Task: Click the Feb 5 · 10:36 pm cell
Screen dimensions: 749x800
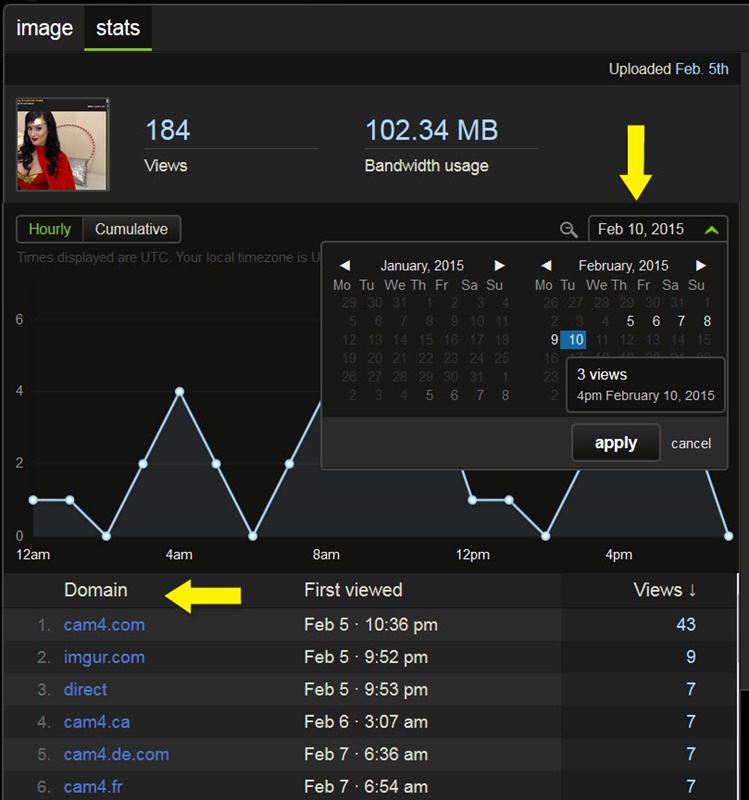Action: click(371, 624)
